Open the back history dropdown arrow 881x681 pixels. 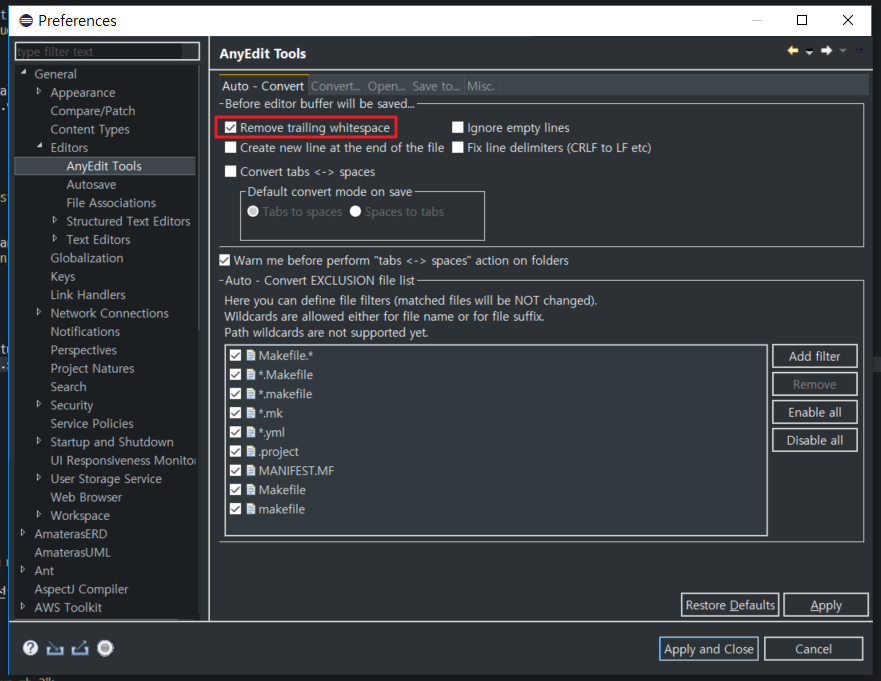[x=809, y=52]
